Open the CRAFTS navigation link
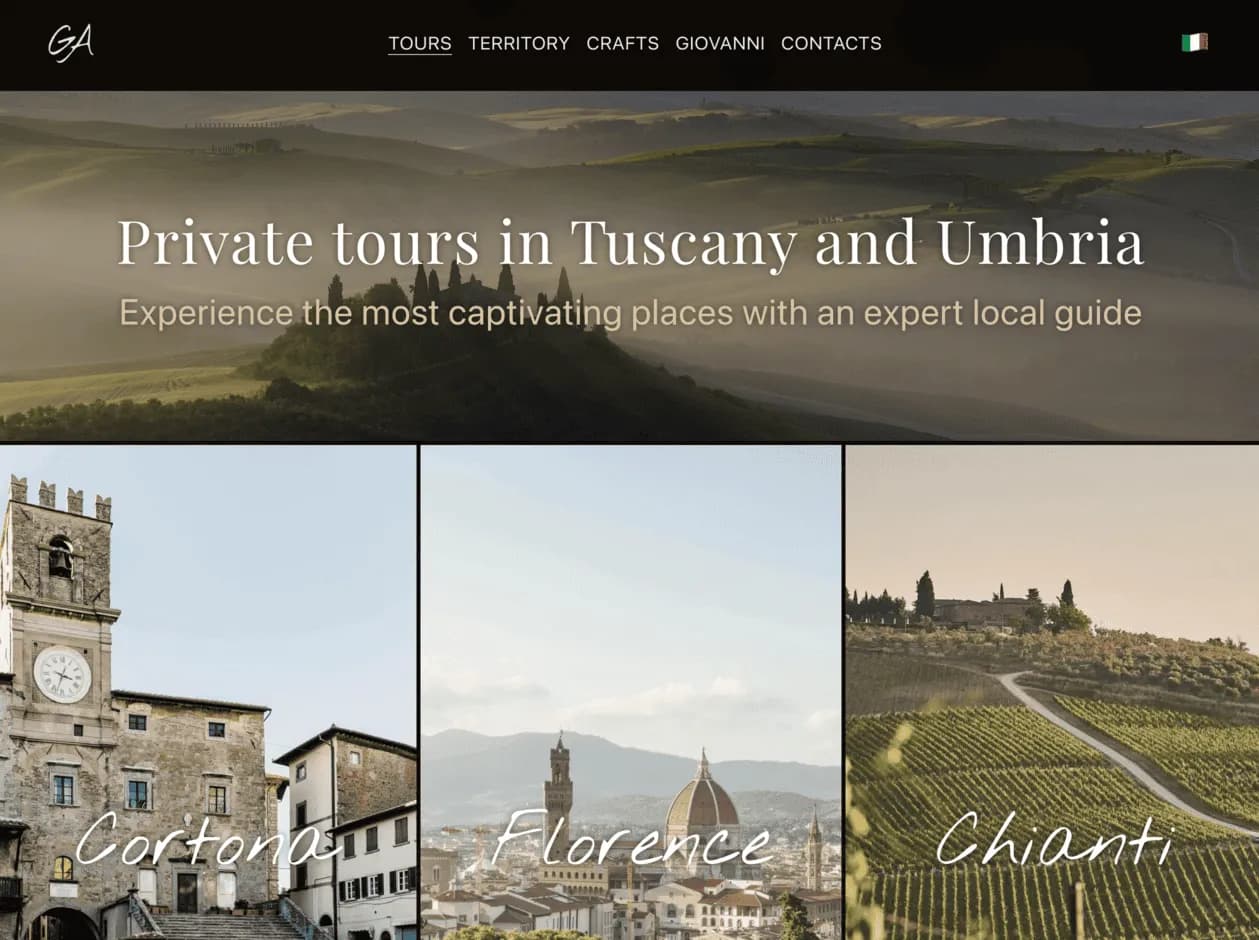 tap(623, 44)
